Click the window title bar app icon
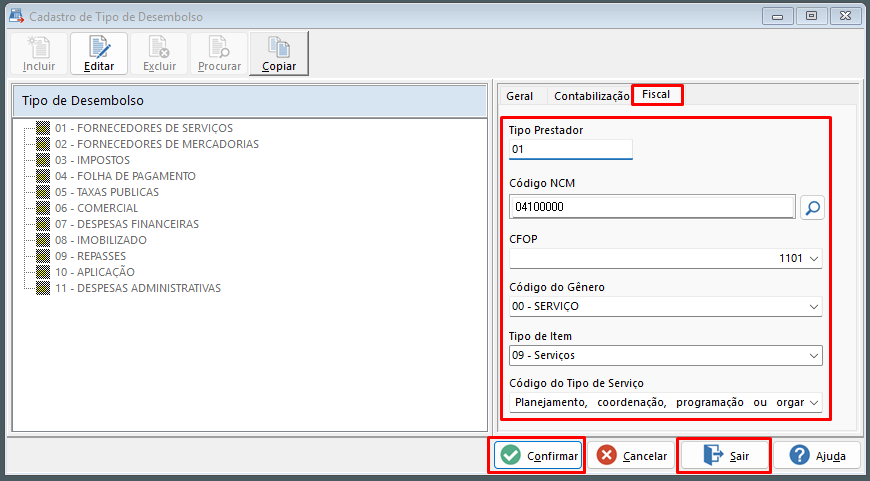 [16, 16]
